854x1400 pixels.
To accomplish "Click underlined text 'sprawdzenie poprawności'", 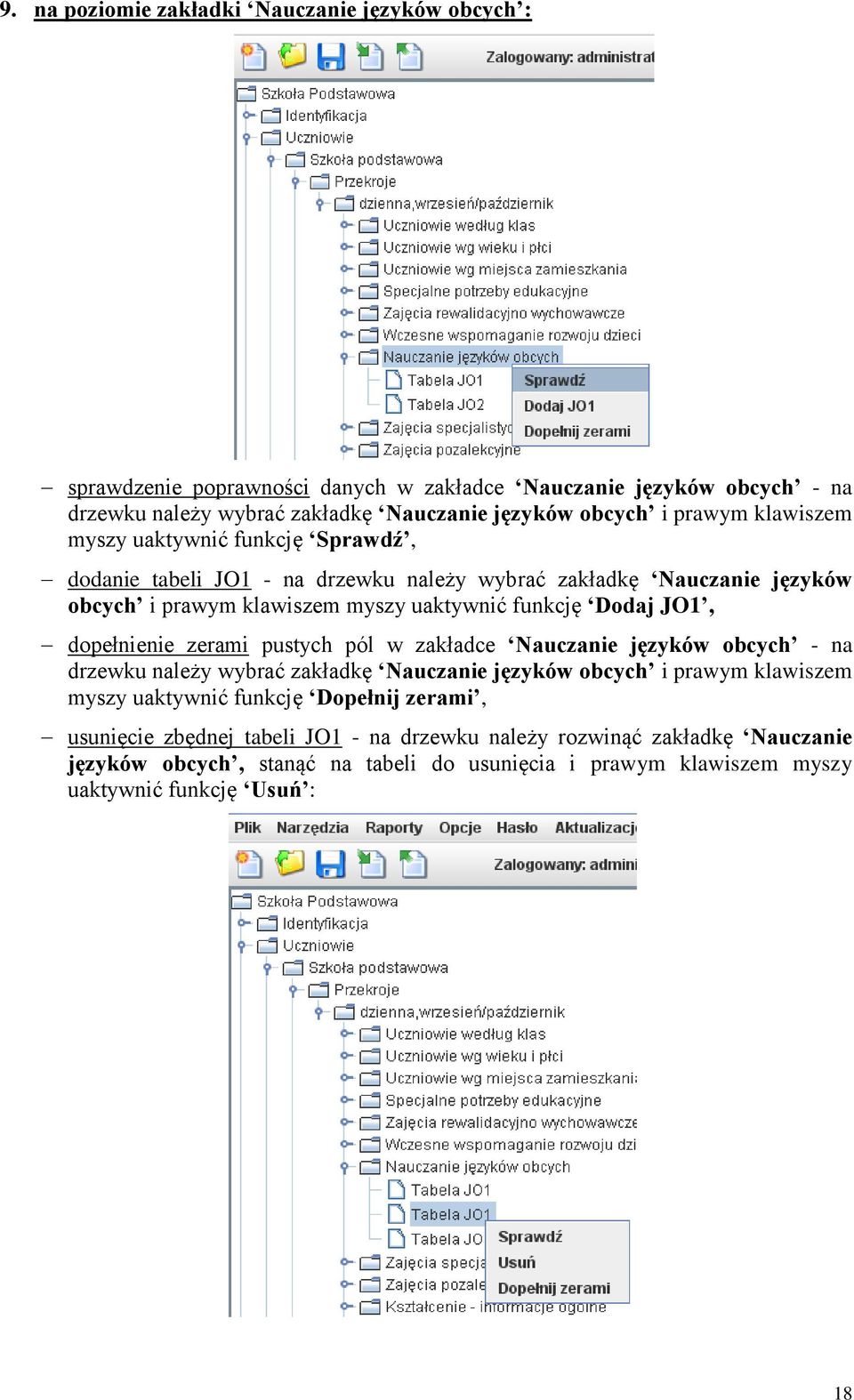I will (189, 487).
